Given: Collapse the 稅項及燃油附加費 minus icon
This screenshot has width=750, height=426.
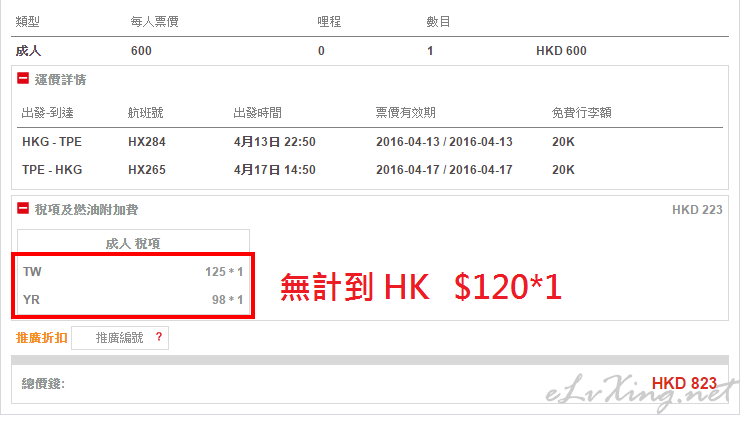Looking at the screenshot, I should (23, 208).
